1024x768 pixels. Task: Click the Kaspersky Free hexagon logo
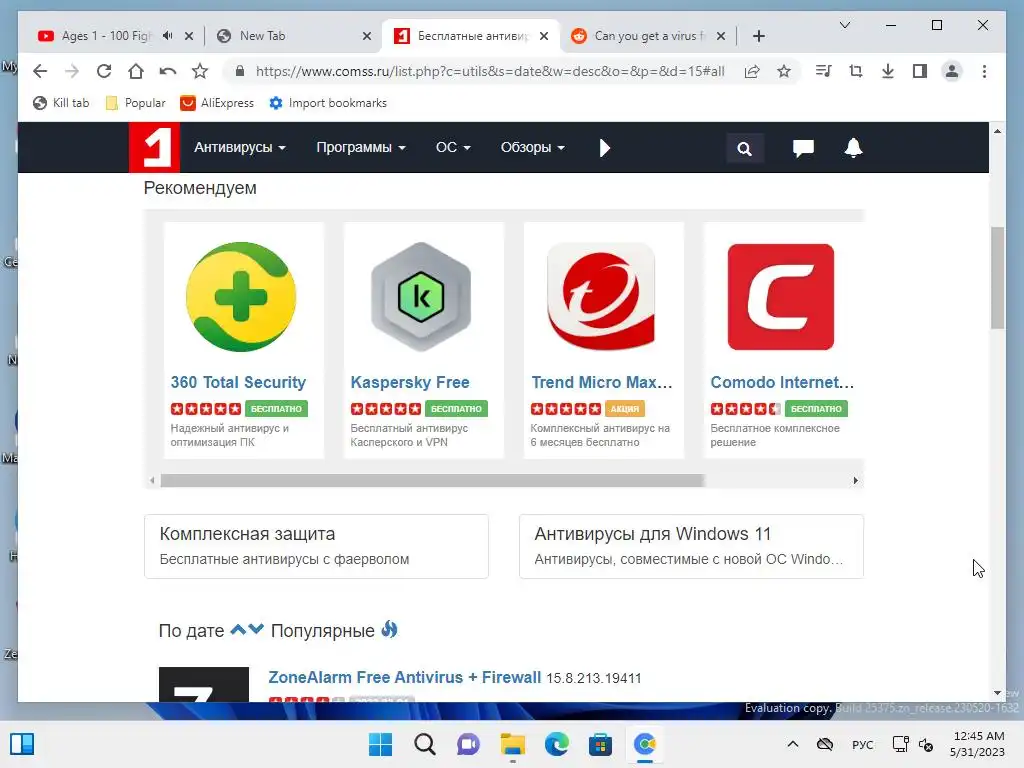[421, 297]
